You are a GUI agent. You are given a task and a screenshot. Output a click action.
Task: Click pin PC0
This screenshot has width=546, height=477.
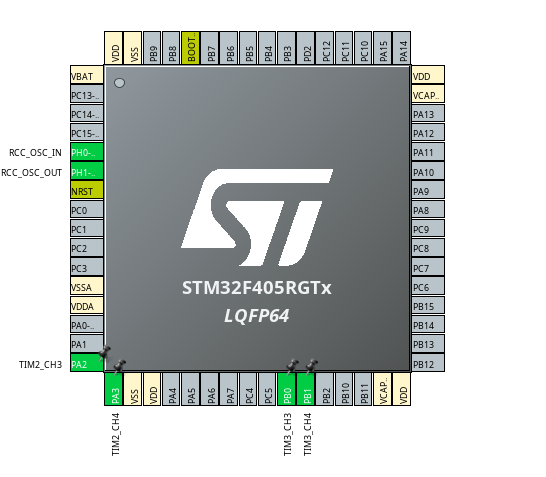click(87, 210)
